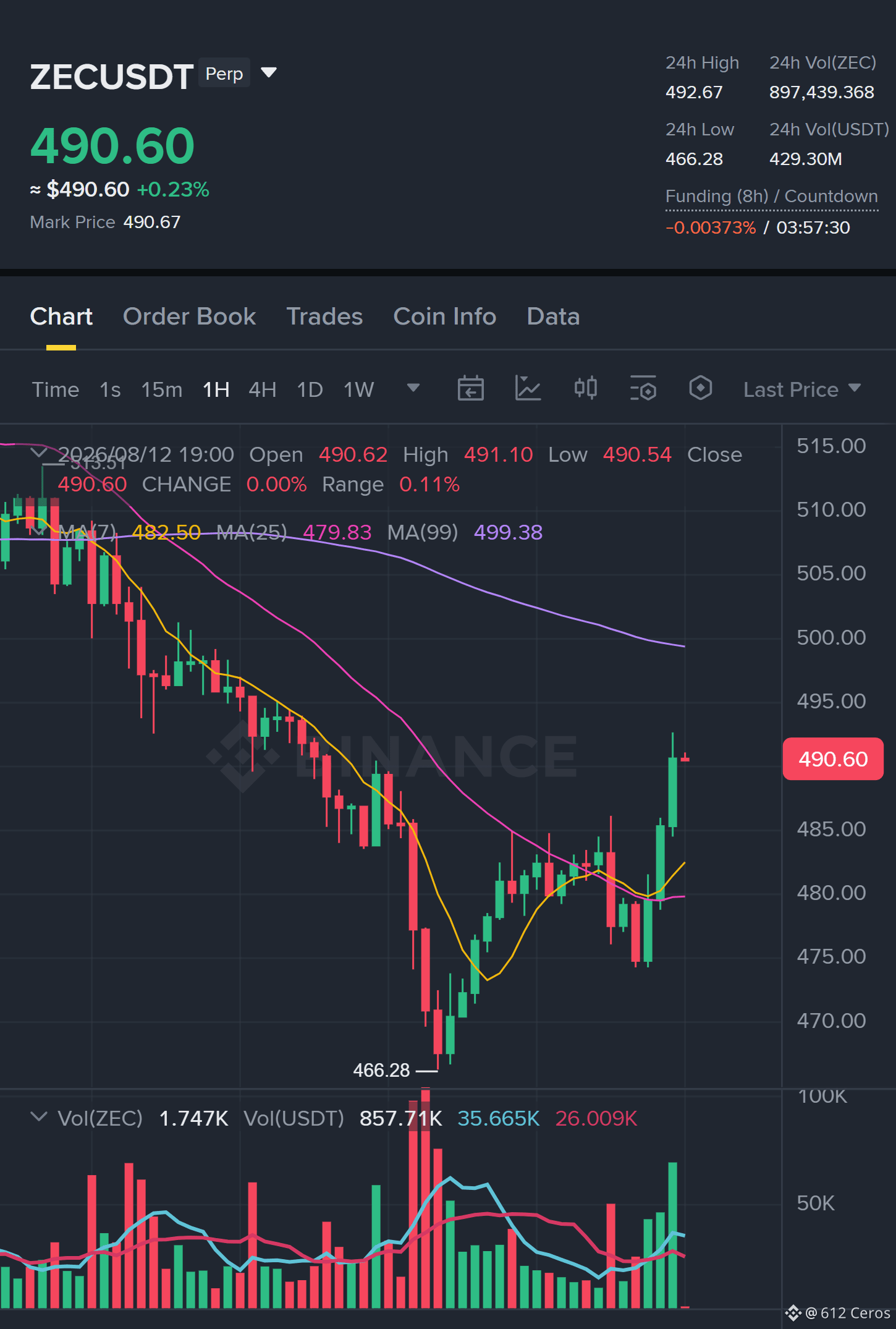The image size is (896, 1329).
Task: Tap the volume MA value 35.665K
Action: tap(499, 1118)
